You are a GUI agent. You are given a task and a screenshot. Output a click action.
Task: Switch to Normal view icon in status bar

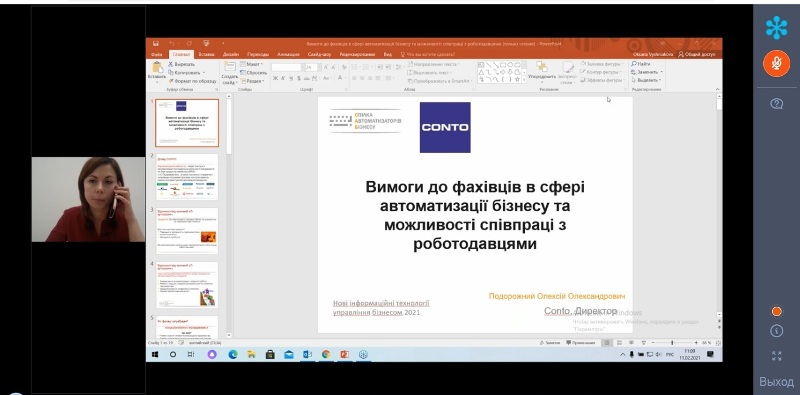(x=607, y=343)
